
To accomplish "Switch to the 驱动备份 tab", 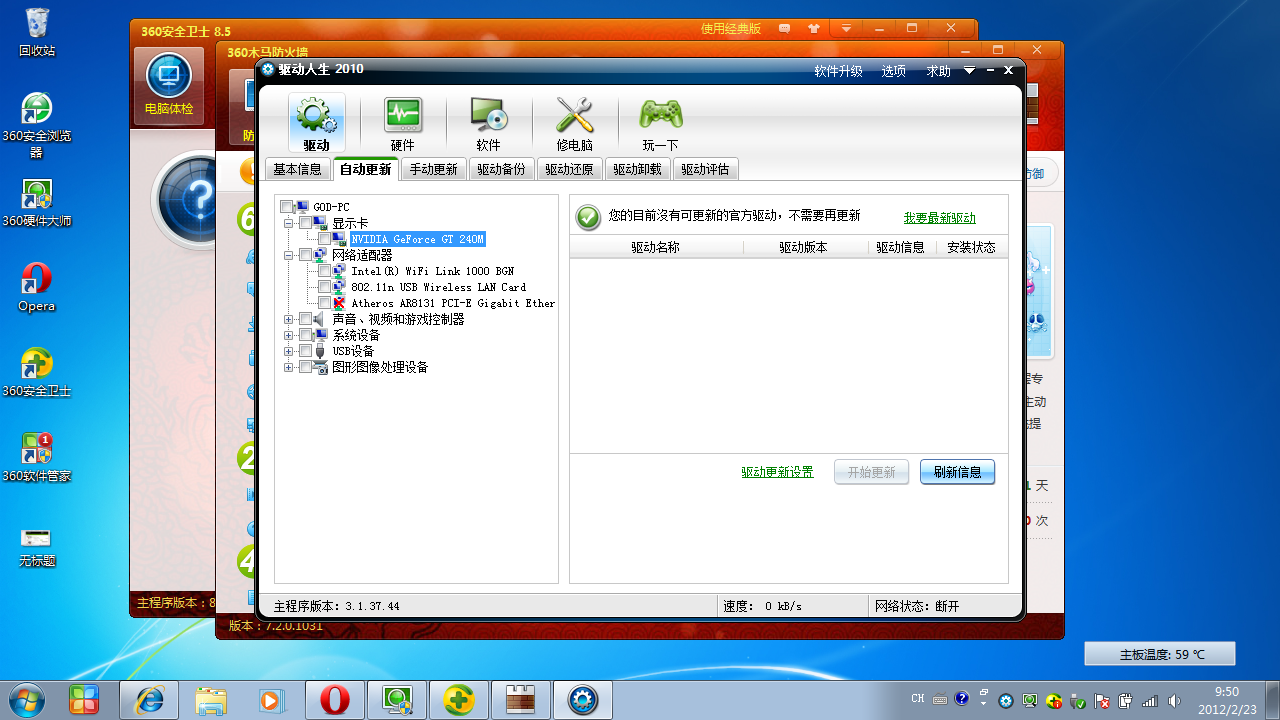I will point(502,169).
